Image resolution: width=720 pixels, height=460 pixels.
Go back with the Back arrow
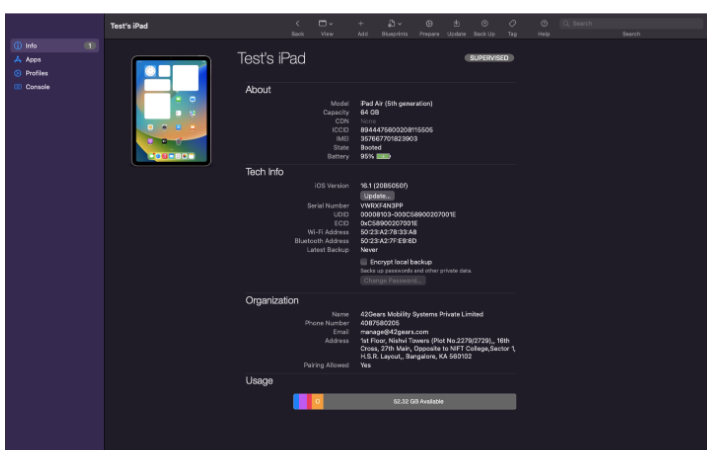298,23
